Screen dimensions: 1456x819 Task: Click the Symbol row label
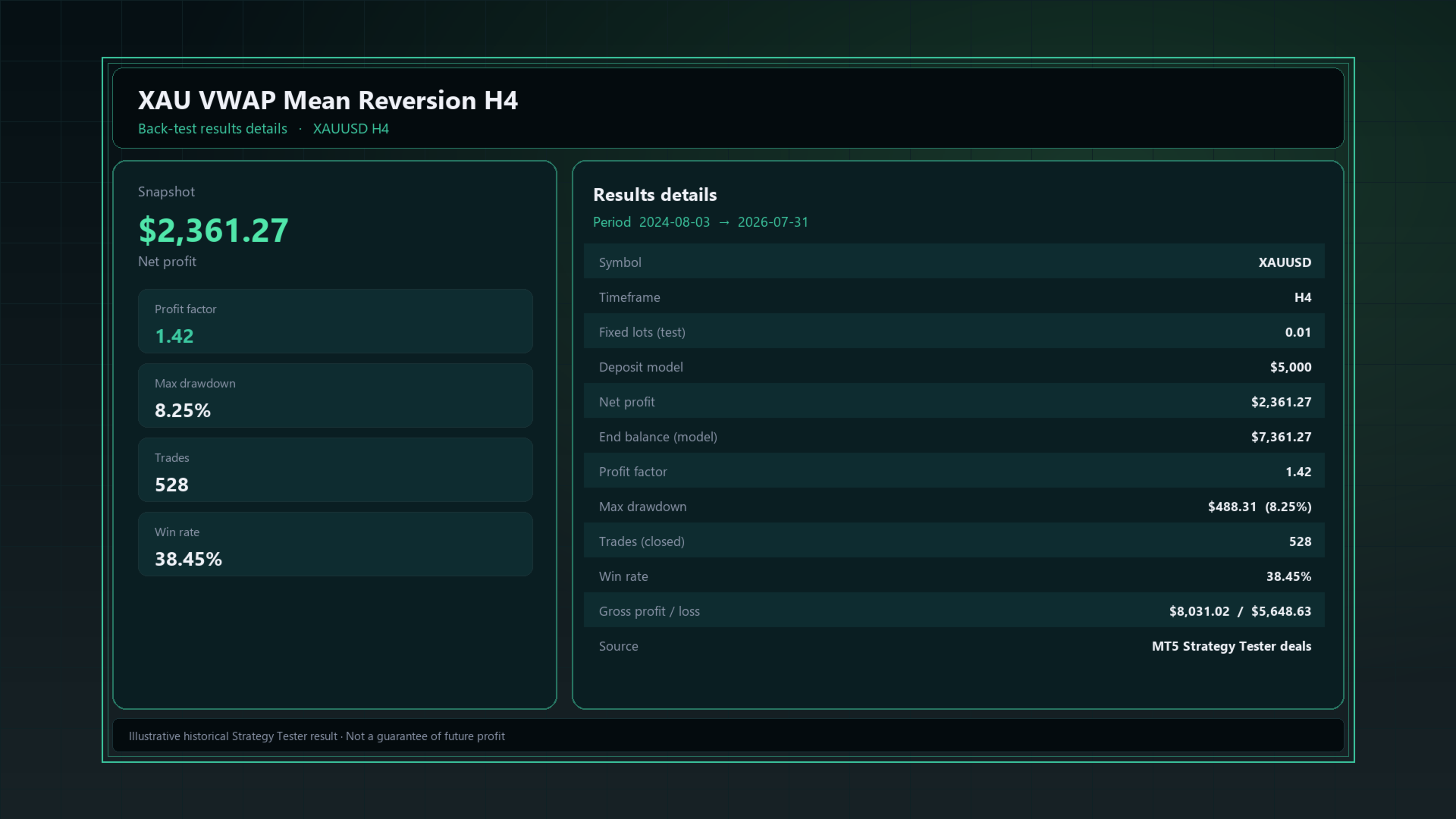[x=620, y=262]
